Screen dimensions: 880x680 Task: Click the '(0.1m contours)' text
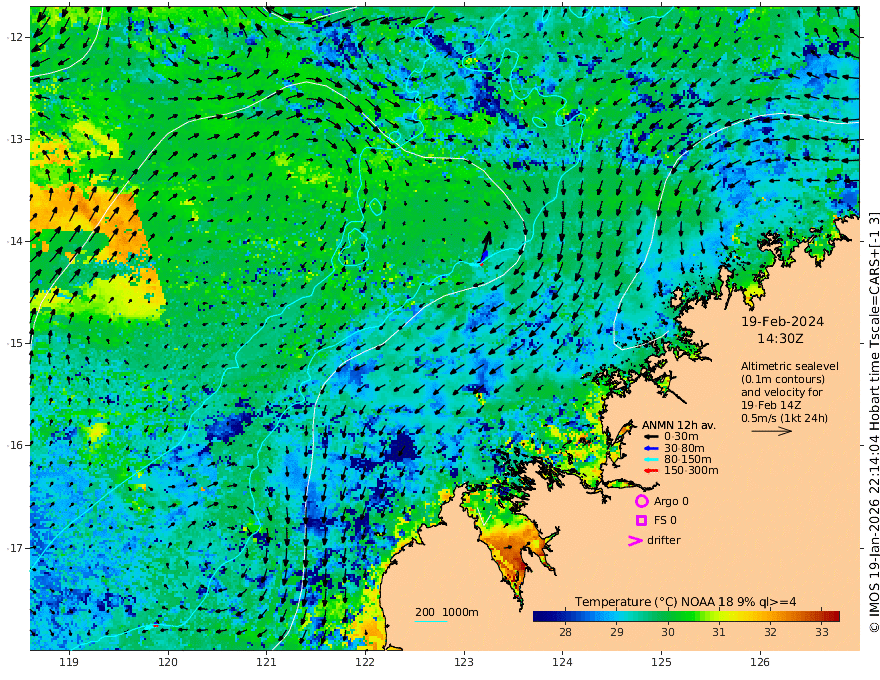[783, 379]
